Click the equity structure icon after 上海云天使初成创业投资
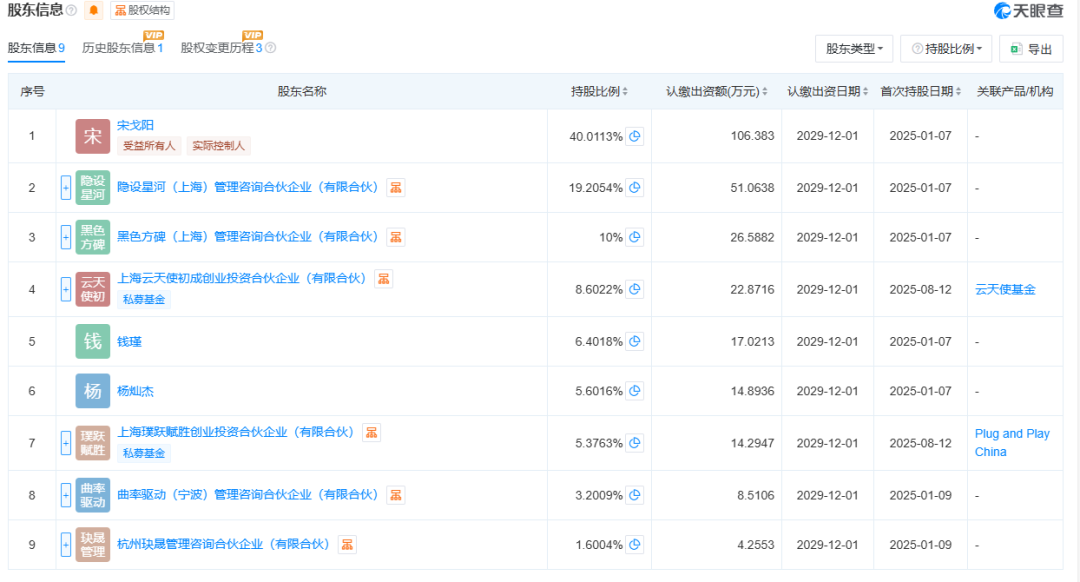 click(x=384, y=279)
